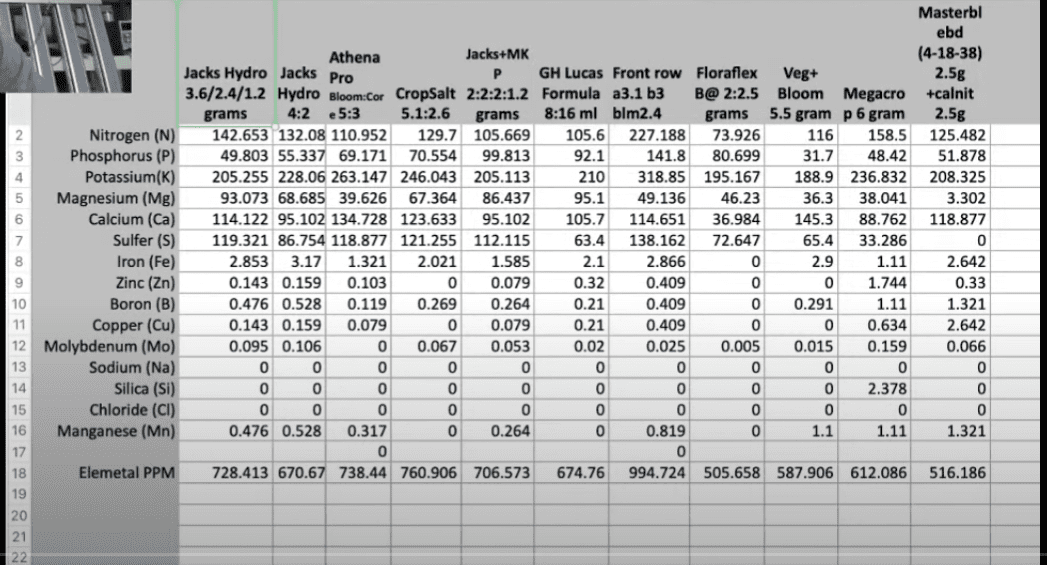Select the cell with value 0.005

(726, 347)
